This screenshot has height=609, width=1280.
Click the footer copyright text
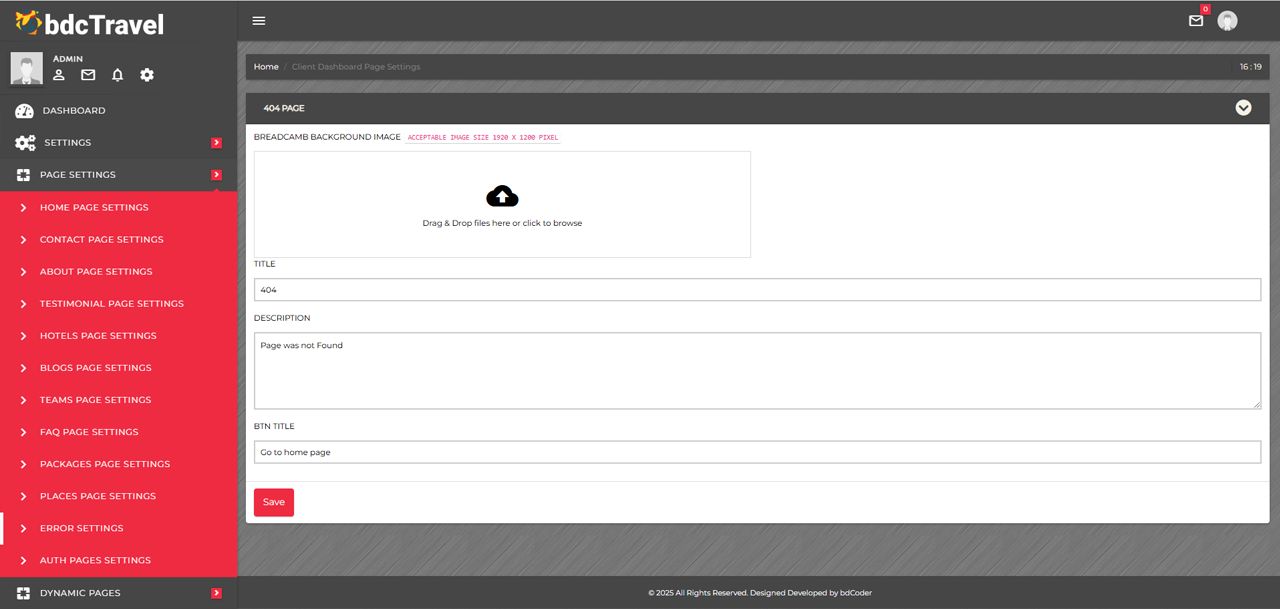[x=760, y=593]
